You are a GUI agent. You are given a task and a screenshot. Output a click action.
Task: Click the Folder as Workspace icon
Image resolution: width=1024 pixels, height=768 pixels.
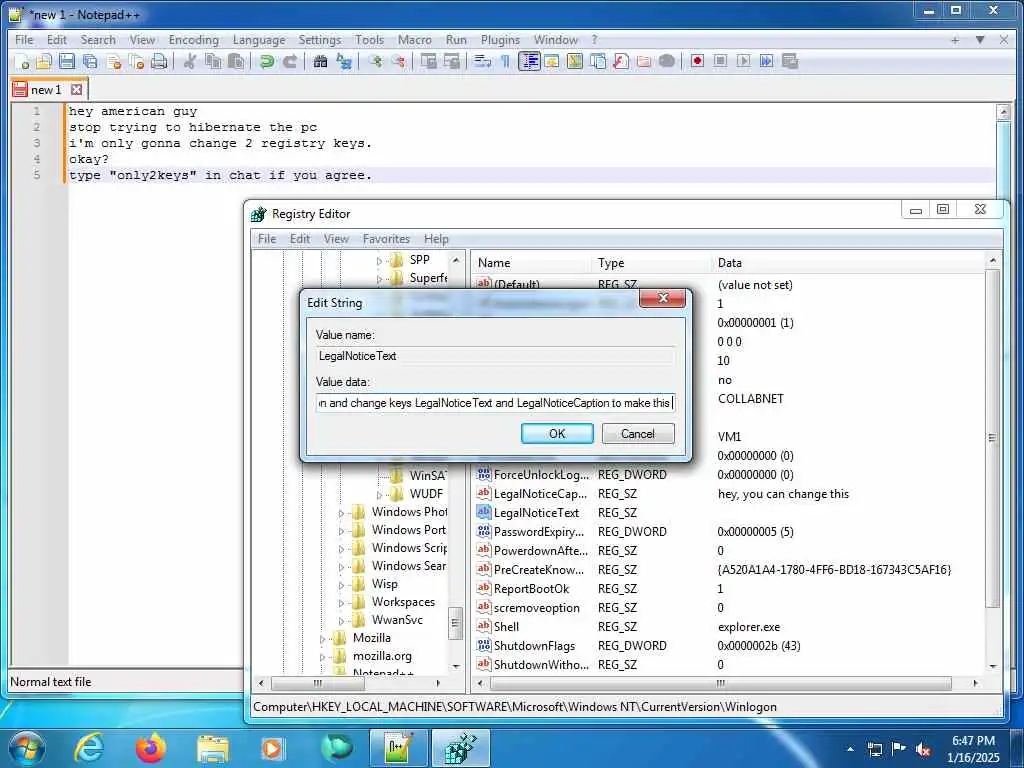coord(643,61)
